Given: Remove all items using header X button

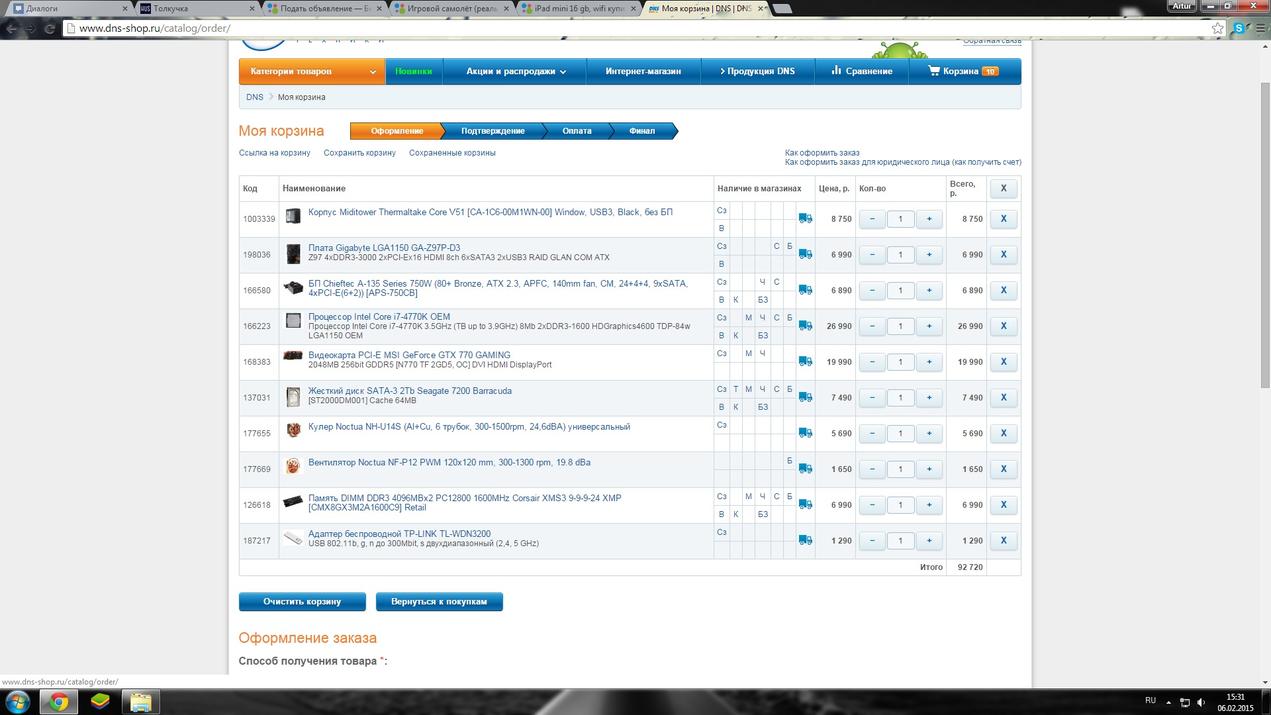Looking at the screenshot, I should pos(1004,188).
